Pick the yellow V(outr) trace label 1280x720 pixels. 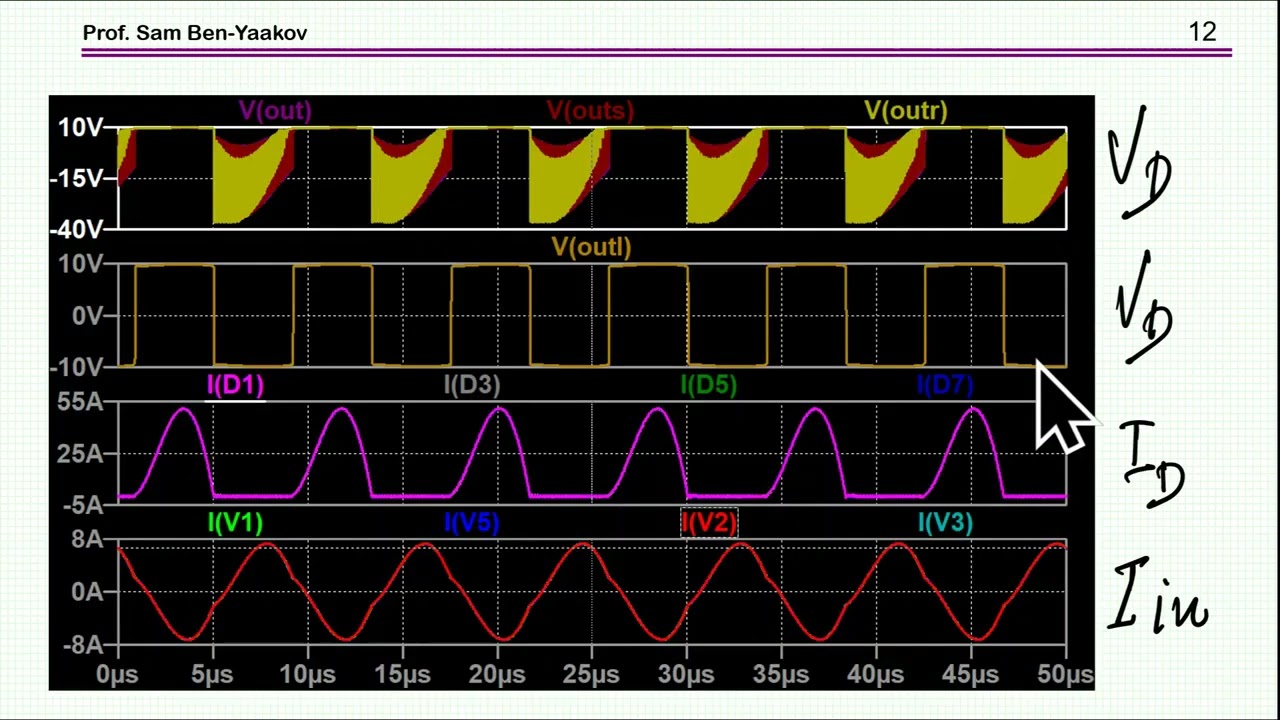pyautogui.click(x=906, y=111)
